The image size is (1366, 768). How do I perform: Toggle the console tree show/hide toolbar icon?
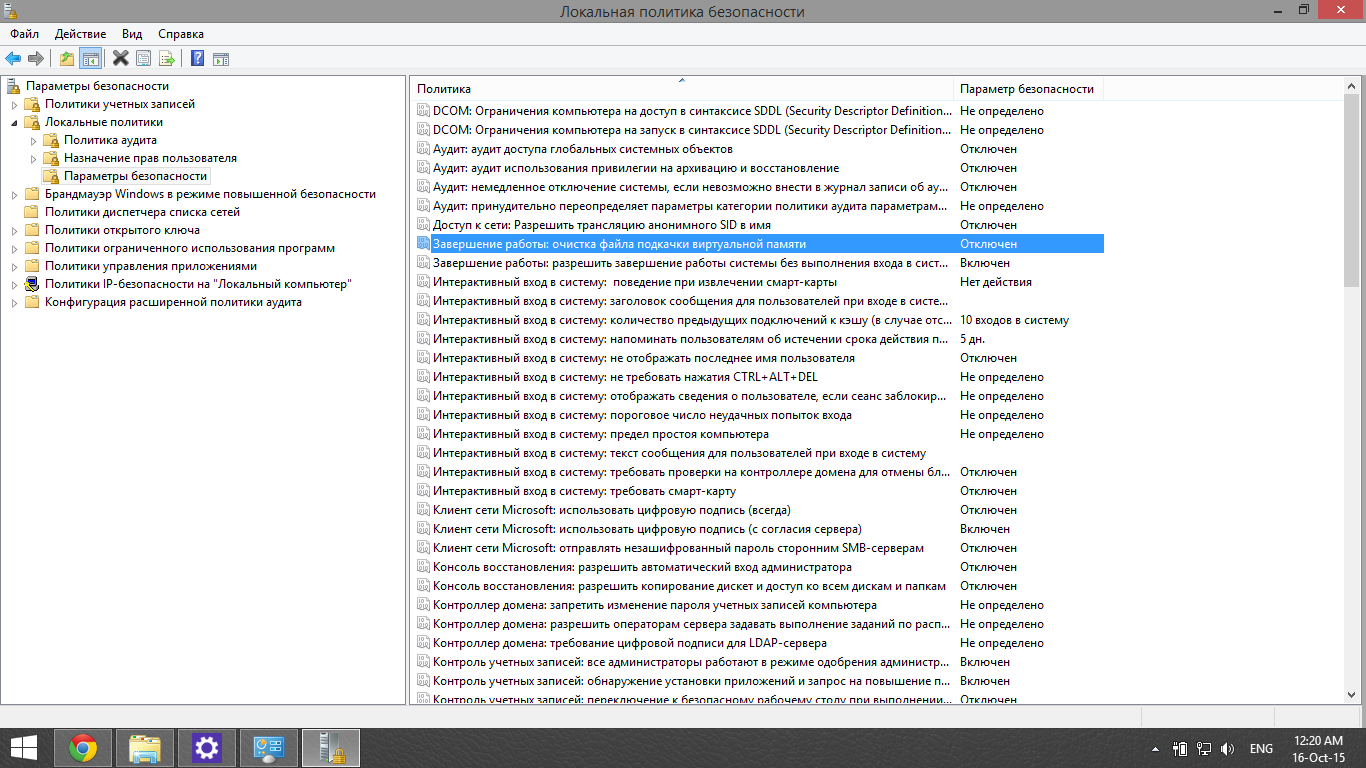click(x=91, y=59)
